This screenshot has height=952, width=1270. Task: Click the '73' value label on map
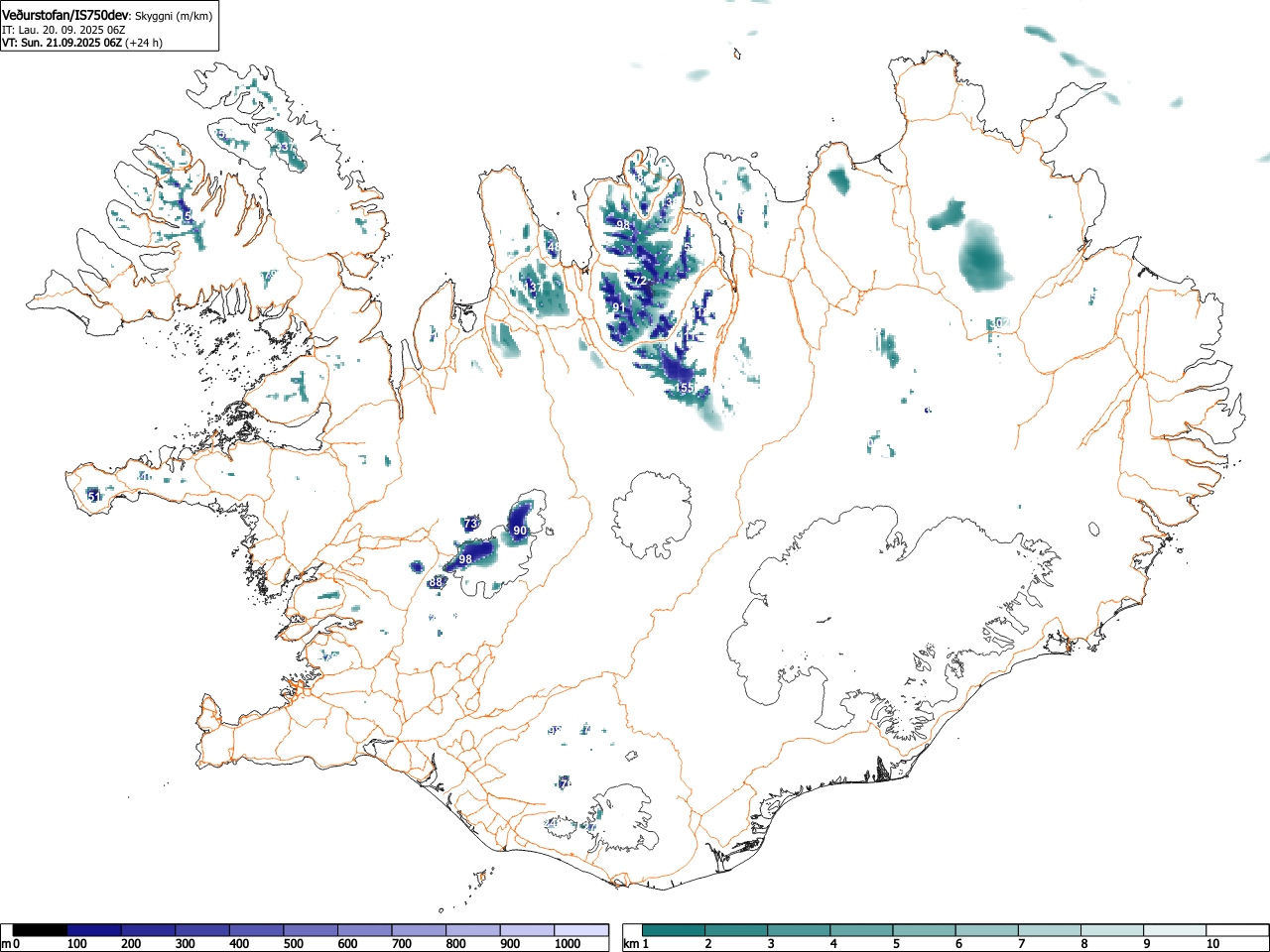pos(471,524)
